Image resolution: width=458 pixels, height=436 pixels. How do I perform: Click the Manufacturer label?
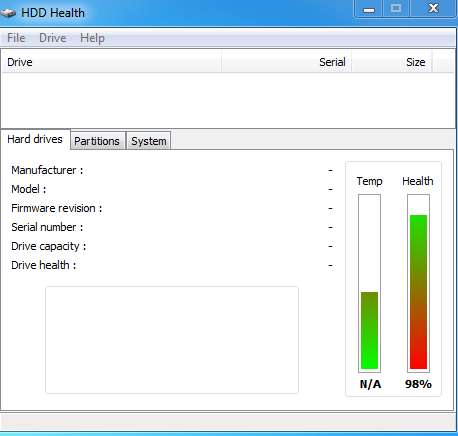click(47, 170)
